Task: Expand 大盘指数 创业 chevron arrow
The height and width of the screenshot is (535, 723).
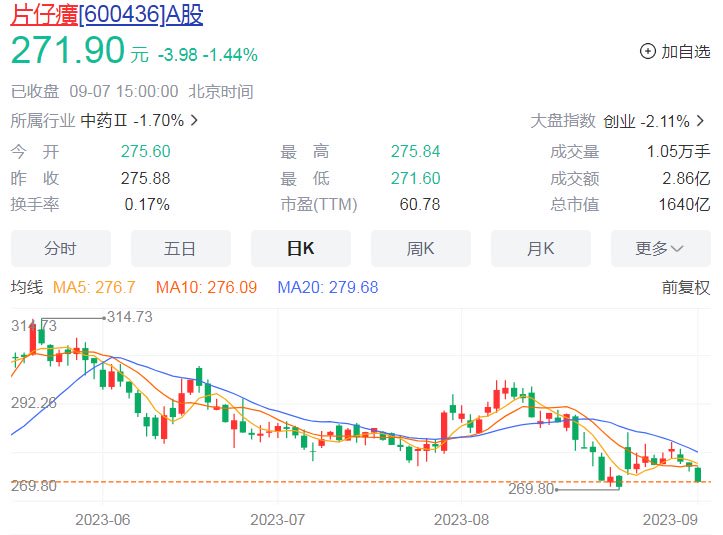Action: point(700,121)
